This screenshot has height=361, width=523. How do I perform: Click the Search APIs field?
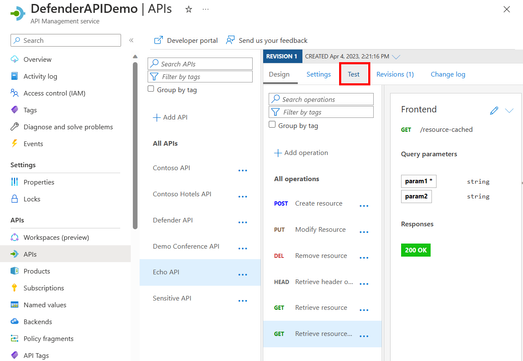[200, 64]
